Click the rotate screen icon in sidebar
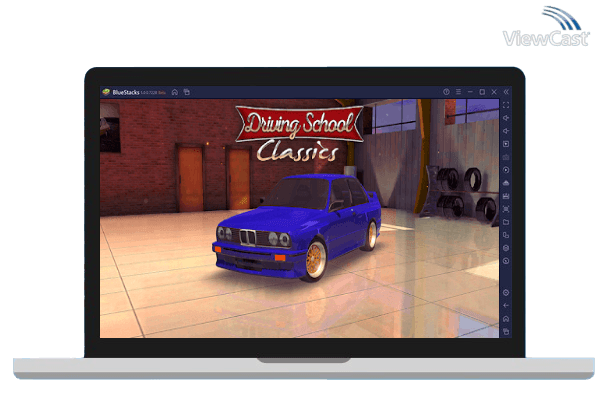Viewport: 602px width, 414px height. pos(506,235)
